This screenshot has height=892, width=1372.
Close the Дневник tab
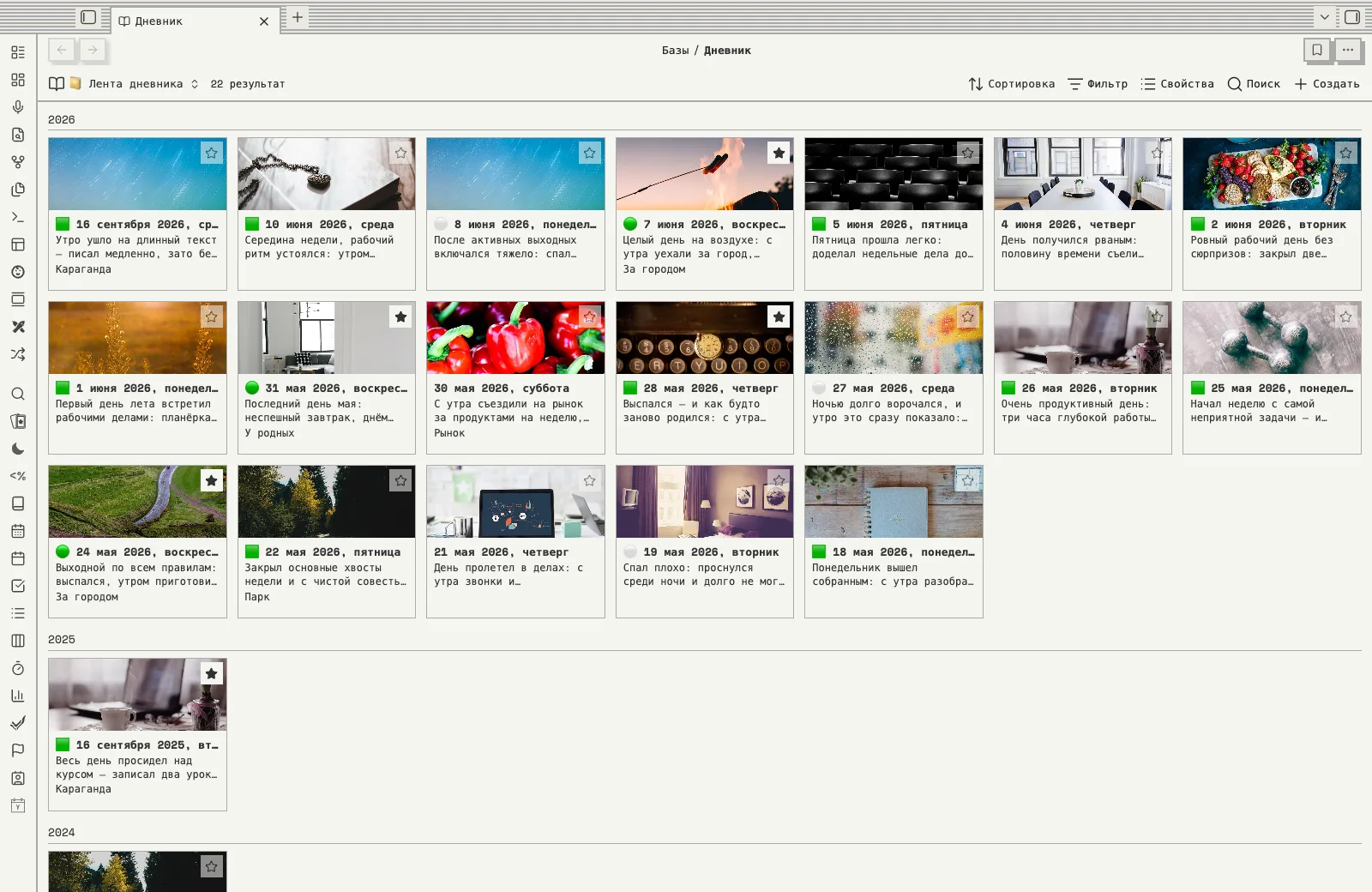point(264,21)
